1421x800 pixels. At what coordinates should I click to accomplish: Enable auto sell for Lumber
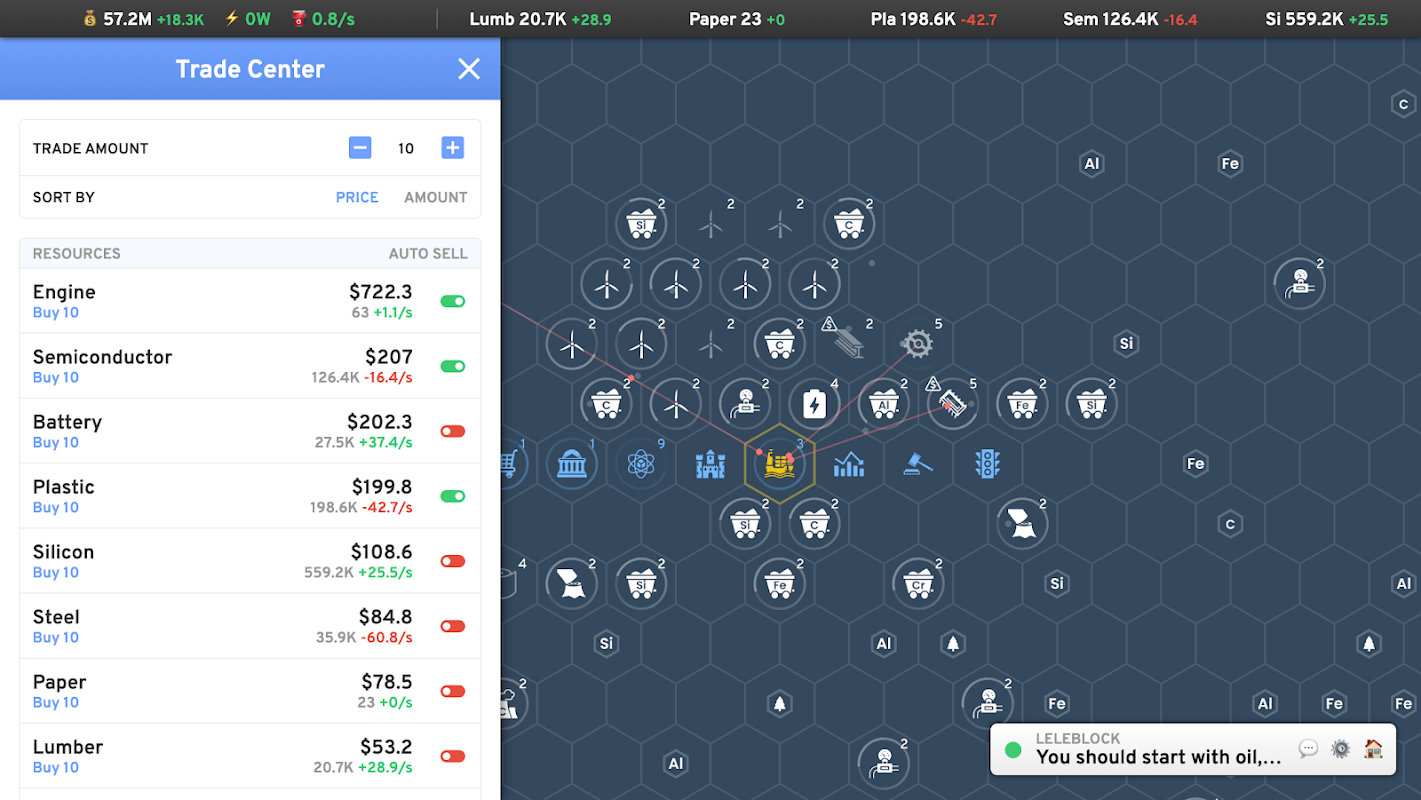[x=453, y=756]
